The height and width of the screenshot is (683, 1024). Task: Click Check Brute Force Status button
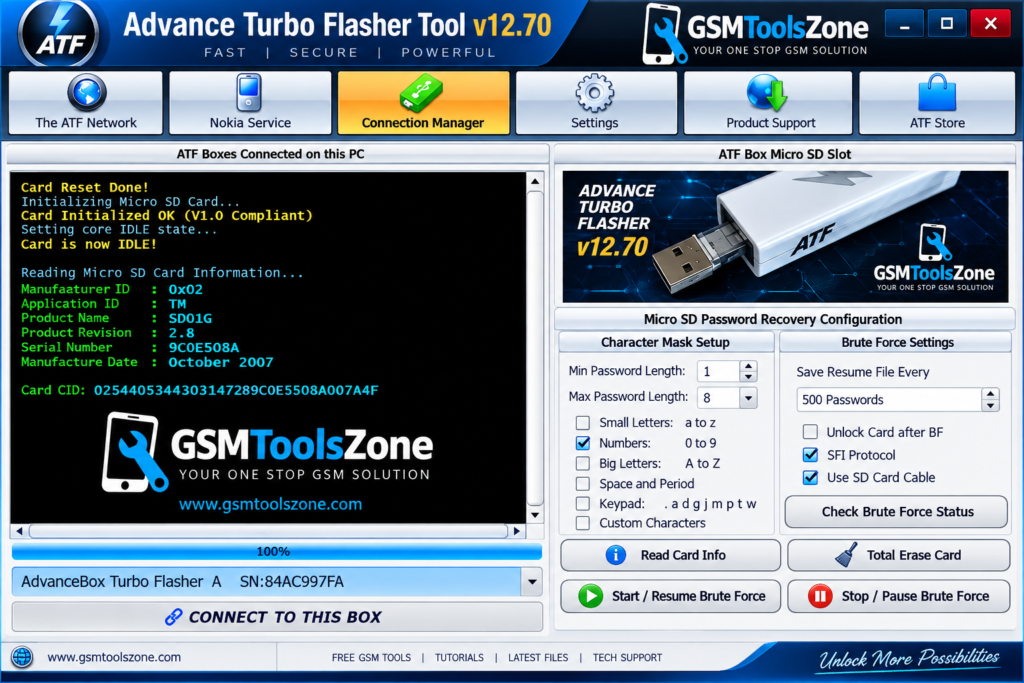coord(897,512)
